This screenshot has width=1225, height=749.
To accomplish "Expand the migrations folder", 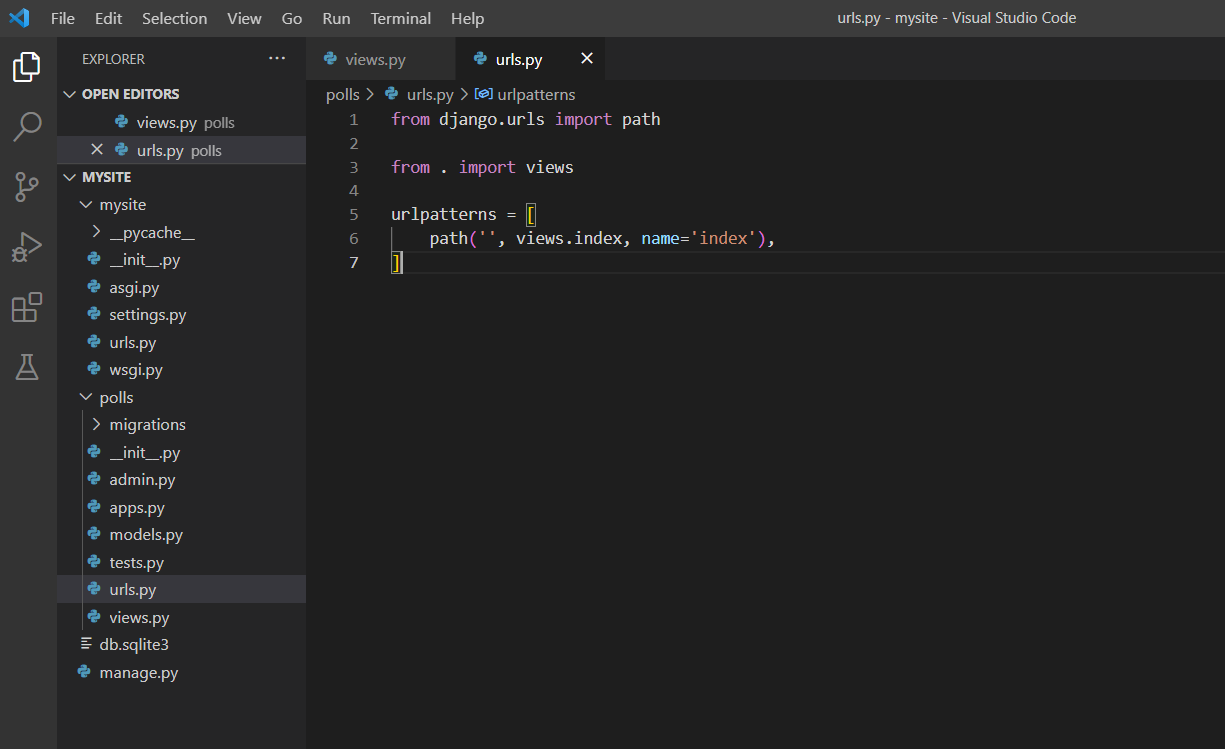I will tap(96, 424).
